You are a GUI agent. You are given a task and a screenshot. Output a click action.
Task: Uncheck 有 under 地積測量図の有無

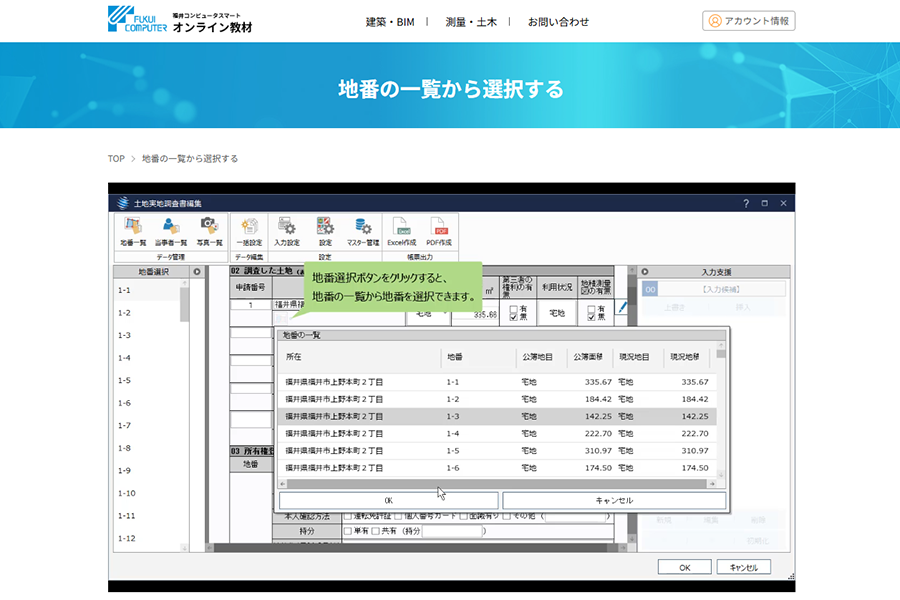[x=592, y=308]
